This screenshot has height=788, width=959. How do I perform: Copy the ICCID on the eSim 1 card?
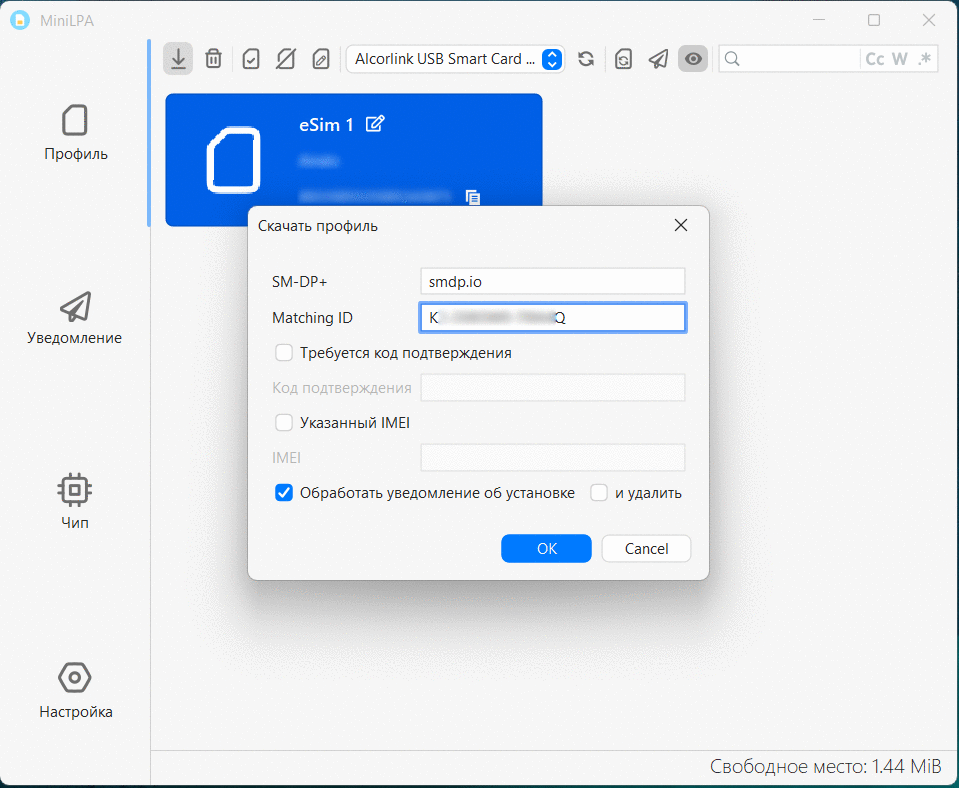click(x=474, y=197)
